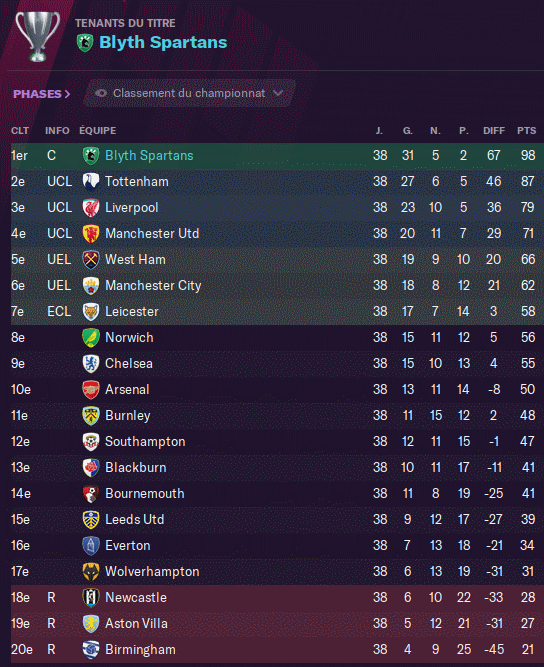Image resolution: width=544 pixels, height=667 pixels.
Task: Click the Wolverhampton wolf crest
Action: coord(91,572)
